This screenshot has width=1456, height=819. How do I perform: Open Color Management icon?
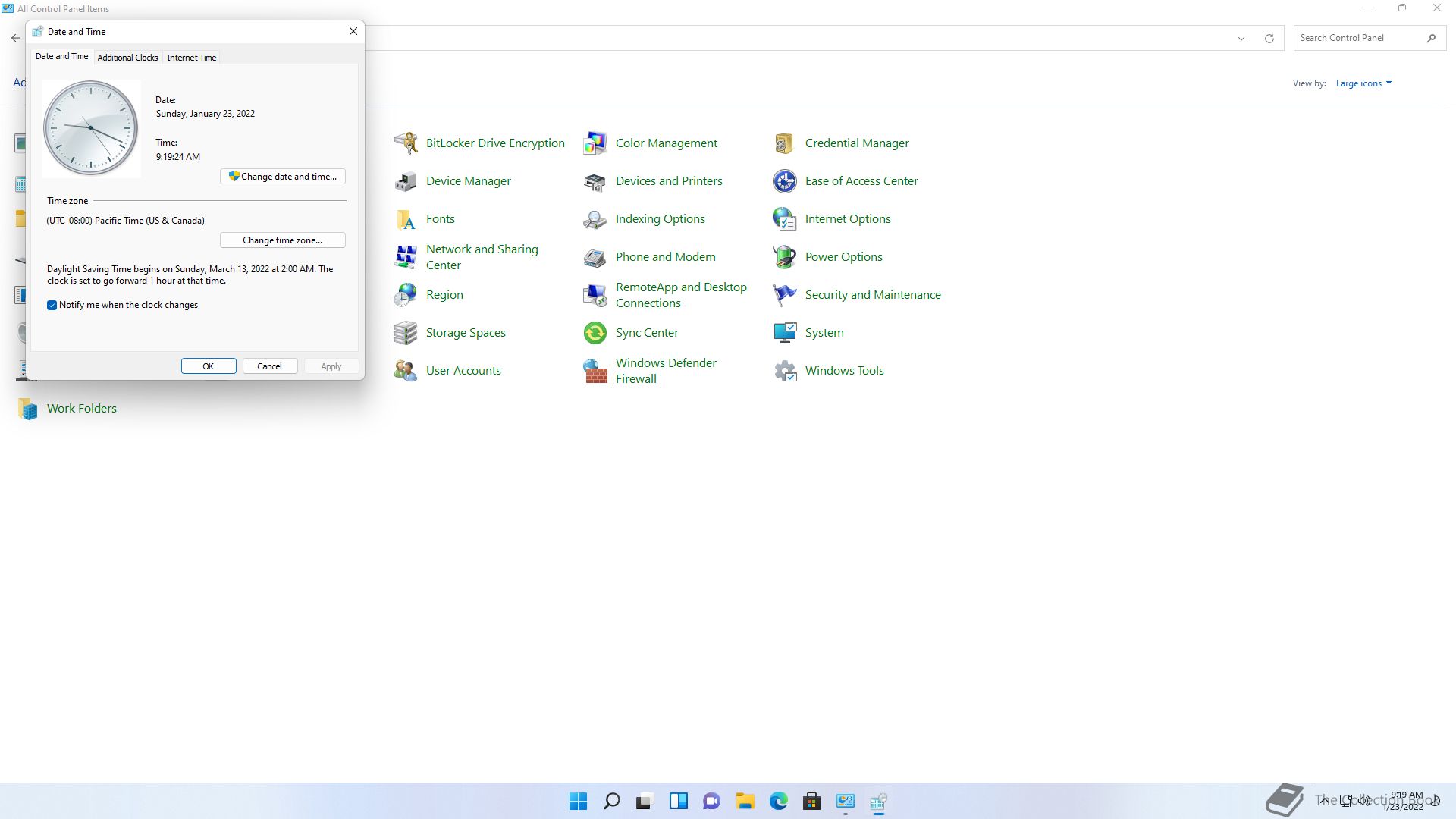[x=595, y=143]
